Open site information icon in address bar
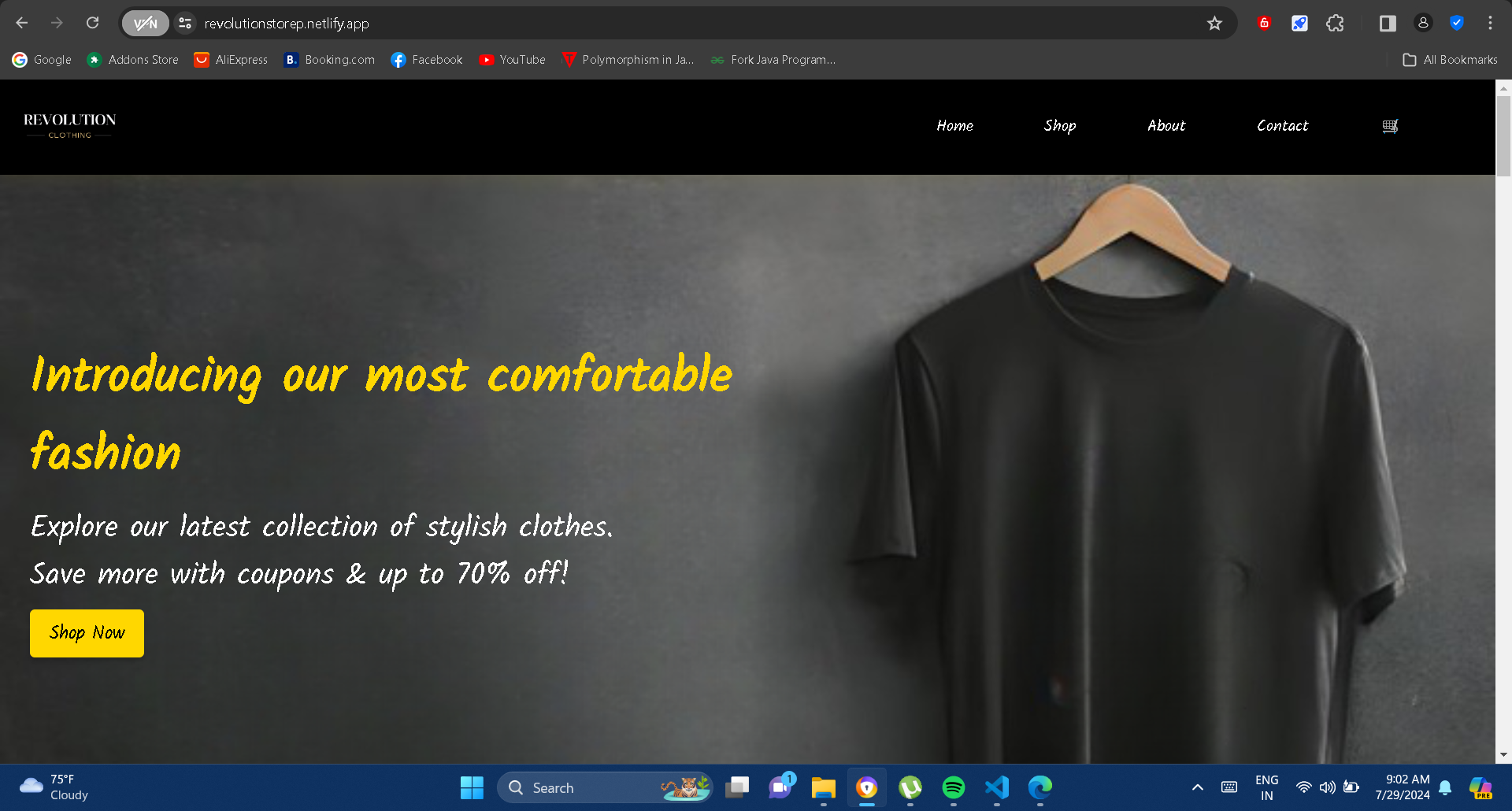 coord(185,24)
